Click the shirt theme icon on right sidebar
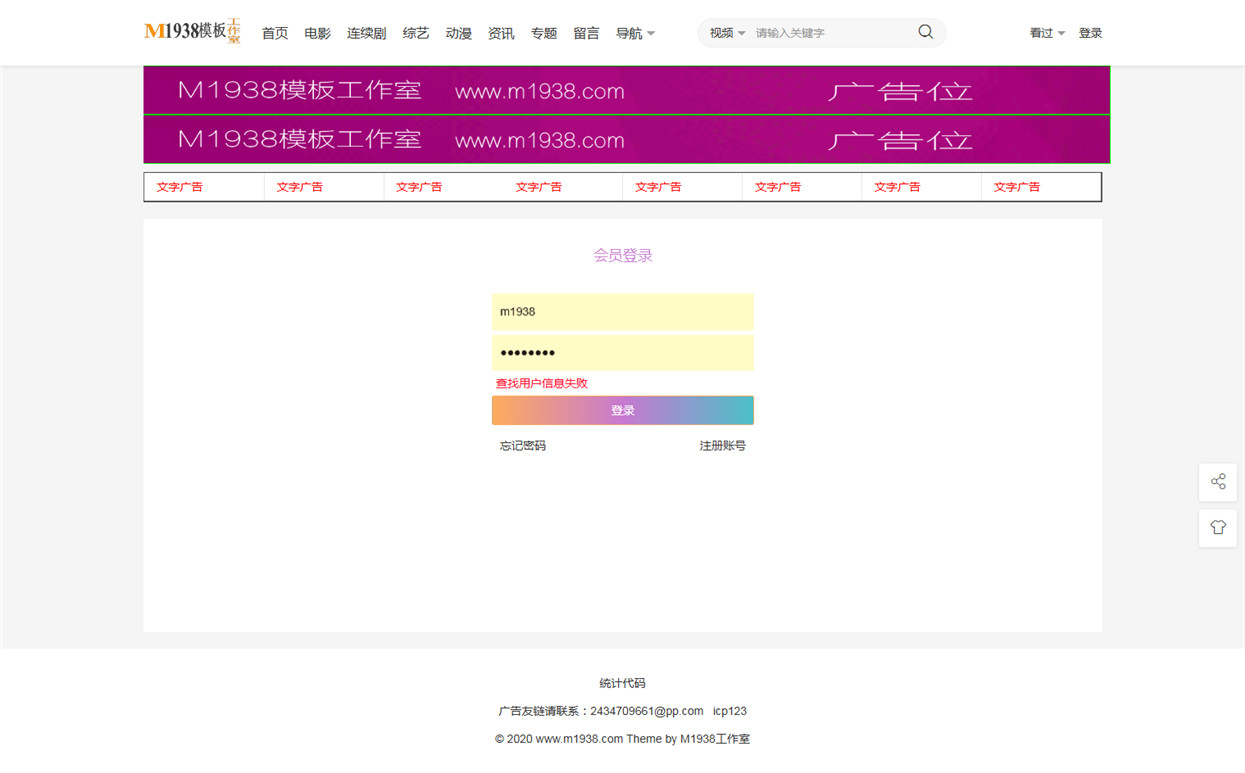The image size is (1245, 773). [x=1218, y=528]
